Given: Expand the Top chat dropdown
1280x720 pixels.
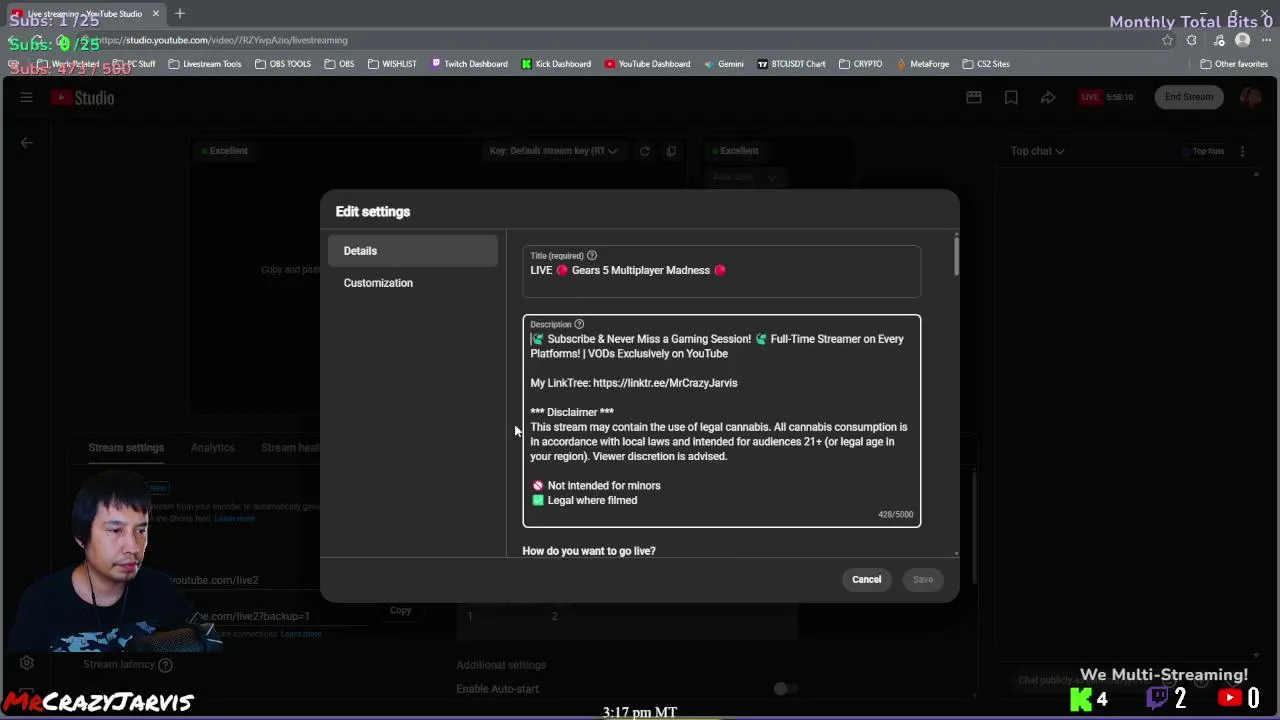Looking at the screenshot, I should (x=1037, y=151).
